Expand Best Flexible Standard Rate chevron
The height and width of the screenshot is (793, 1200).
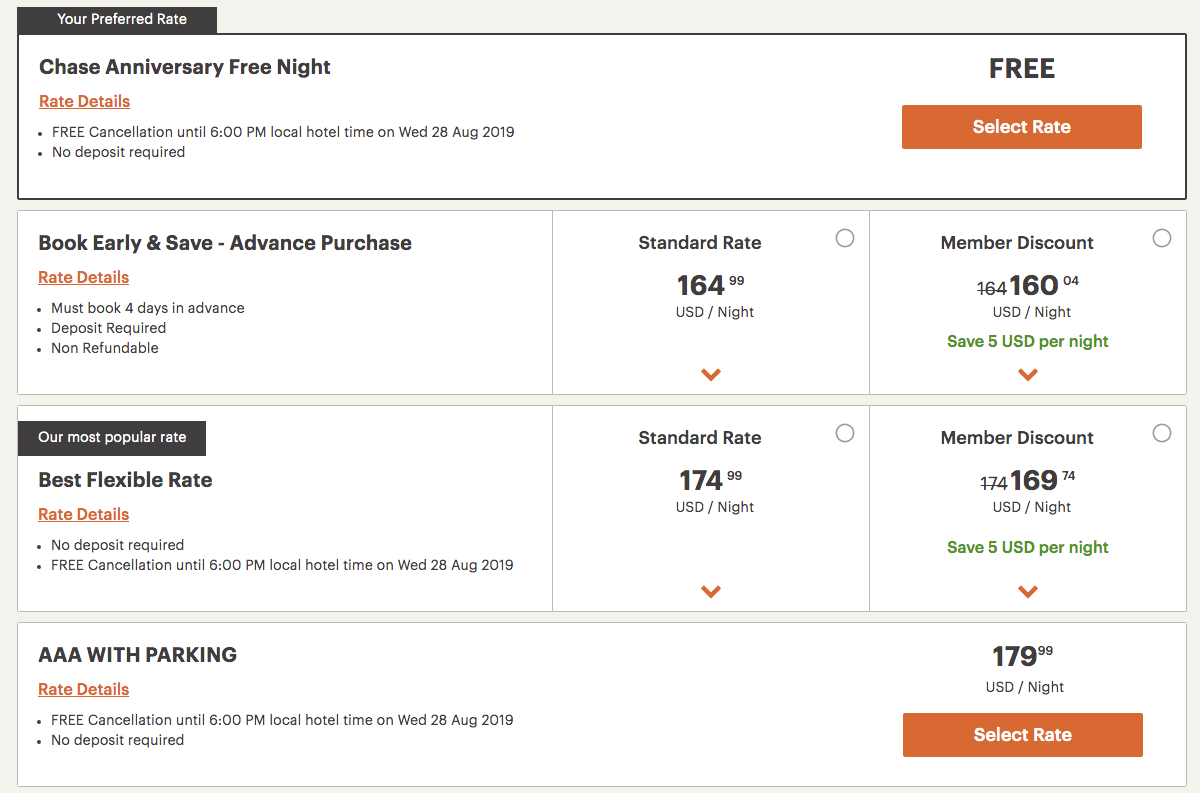711,592
